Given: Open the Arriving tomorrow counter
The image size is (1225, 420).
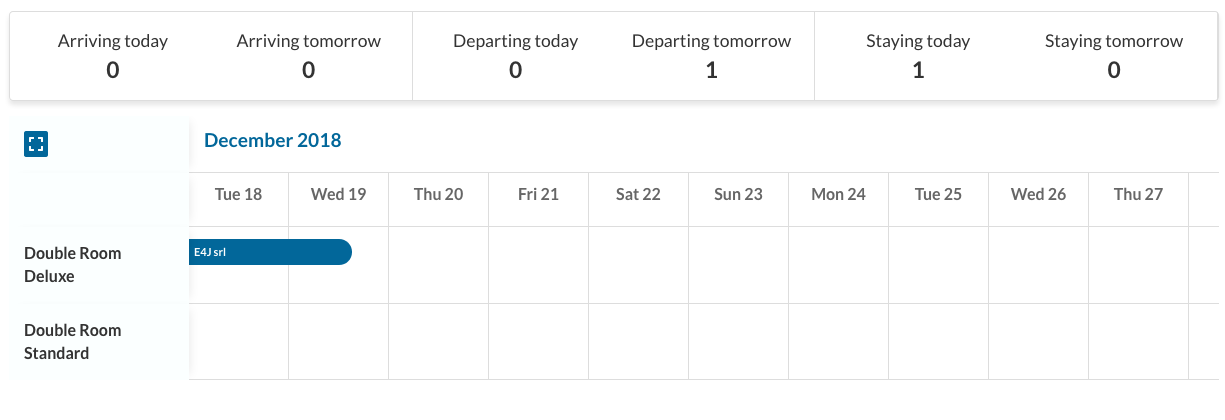Looking at the screenshot, I should 308,56.
